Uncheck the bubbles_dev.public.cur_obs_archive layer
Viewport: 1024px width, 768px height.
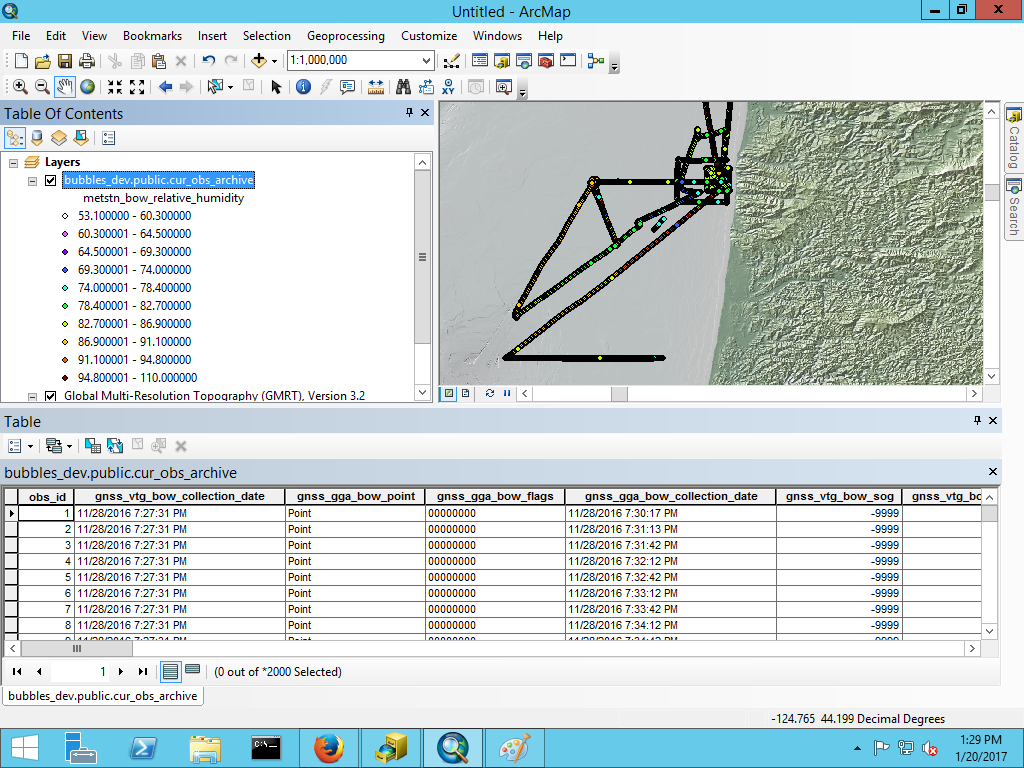coord(50,180)
